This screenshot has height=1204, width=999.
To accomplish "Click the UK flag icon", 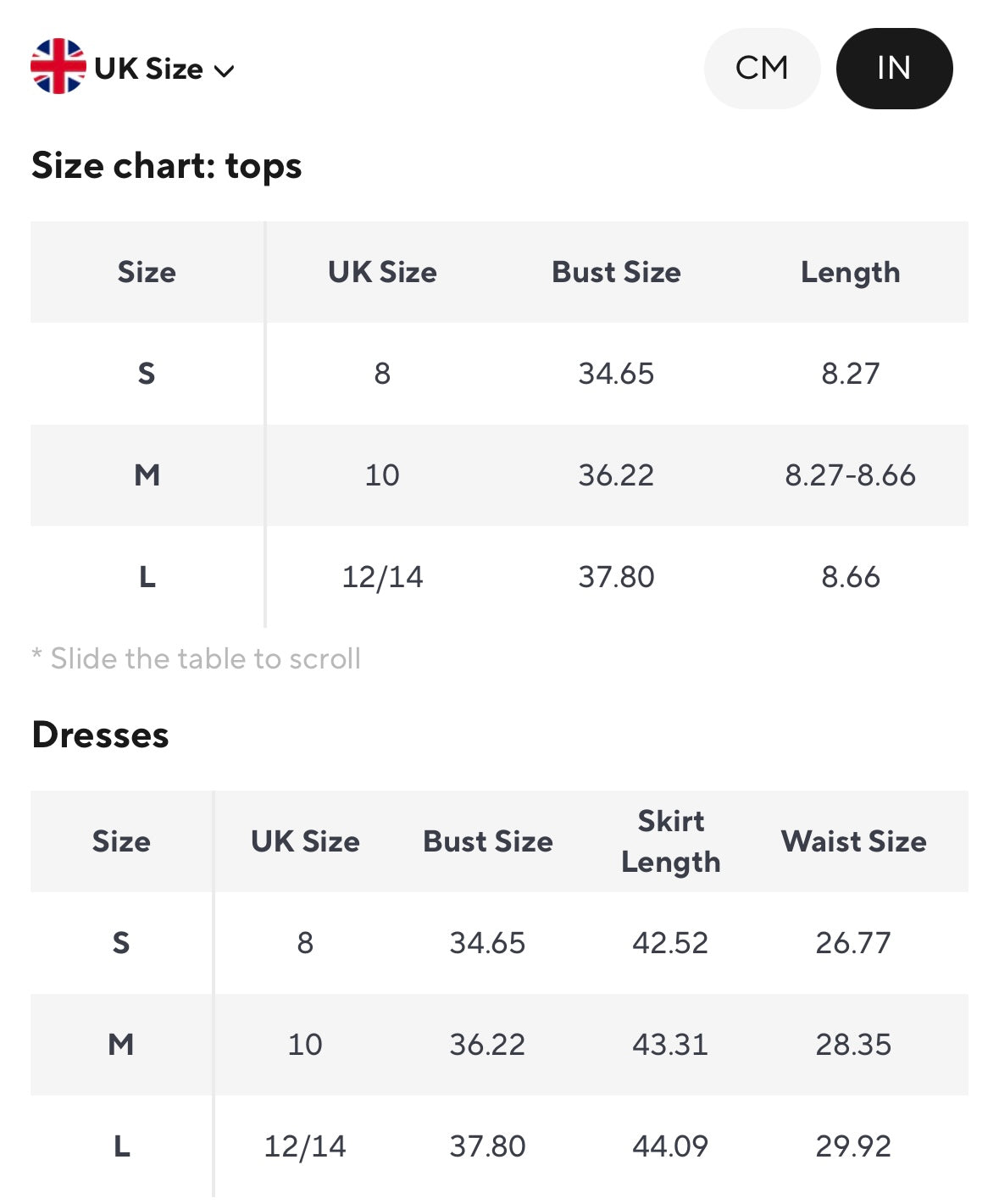I will 58,67.
